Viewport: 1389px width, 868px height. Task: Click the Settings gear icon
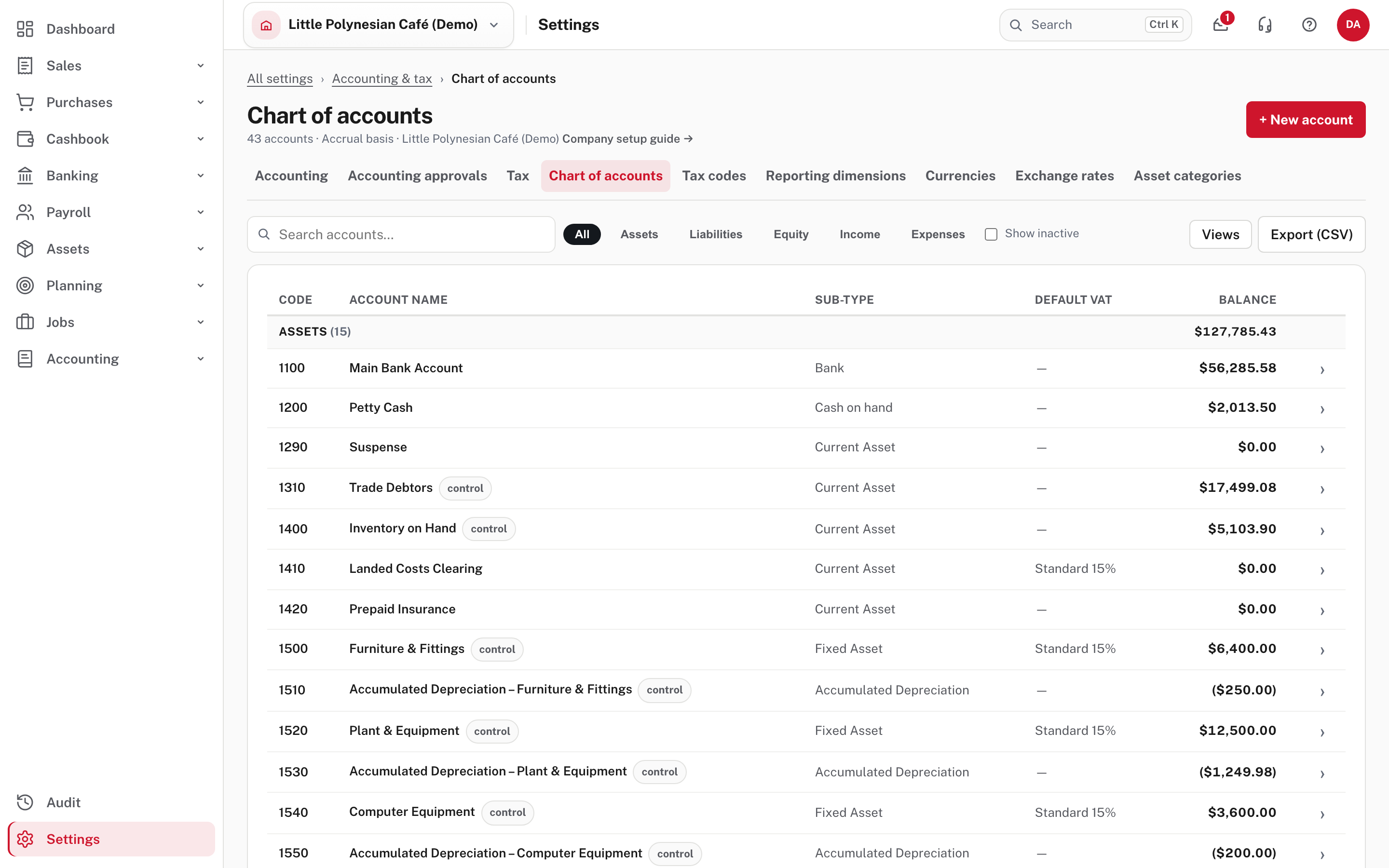25,839
